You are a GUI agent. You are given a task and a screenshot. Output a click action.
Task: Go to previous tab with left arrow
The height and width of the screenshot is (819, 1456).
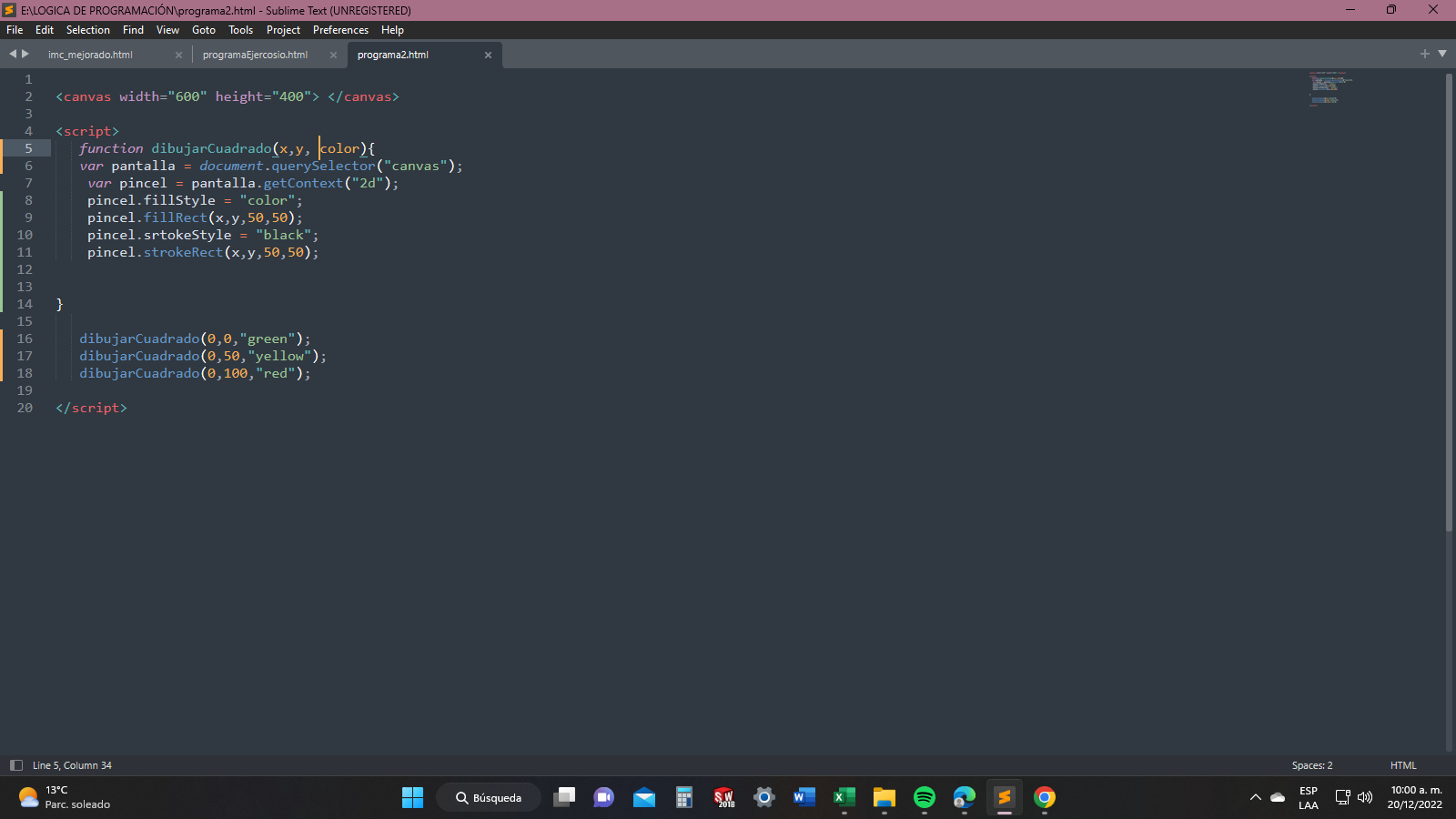13,54
